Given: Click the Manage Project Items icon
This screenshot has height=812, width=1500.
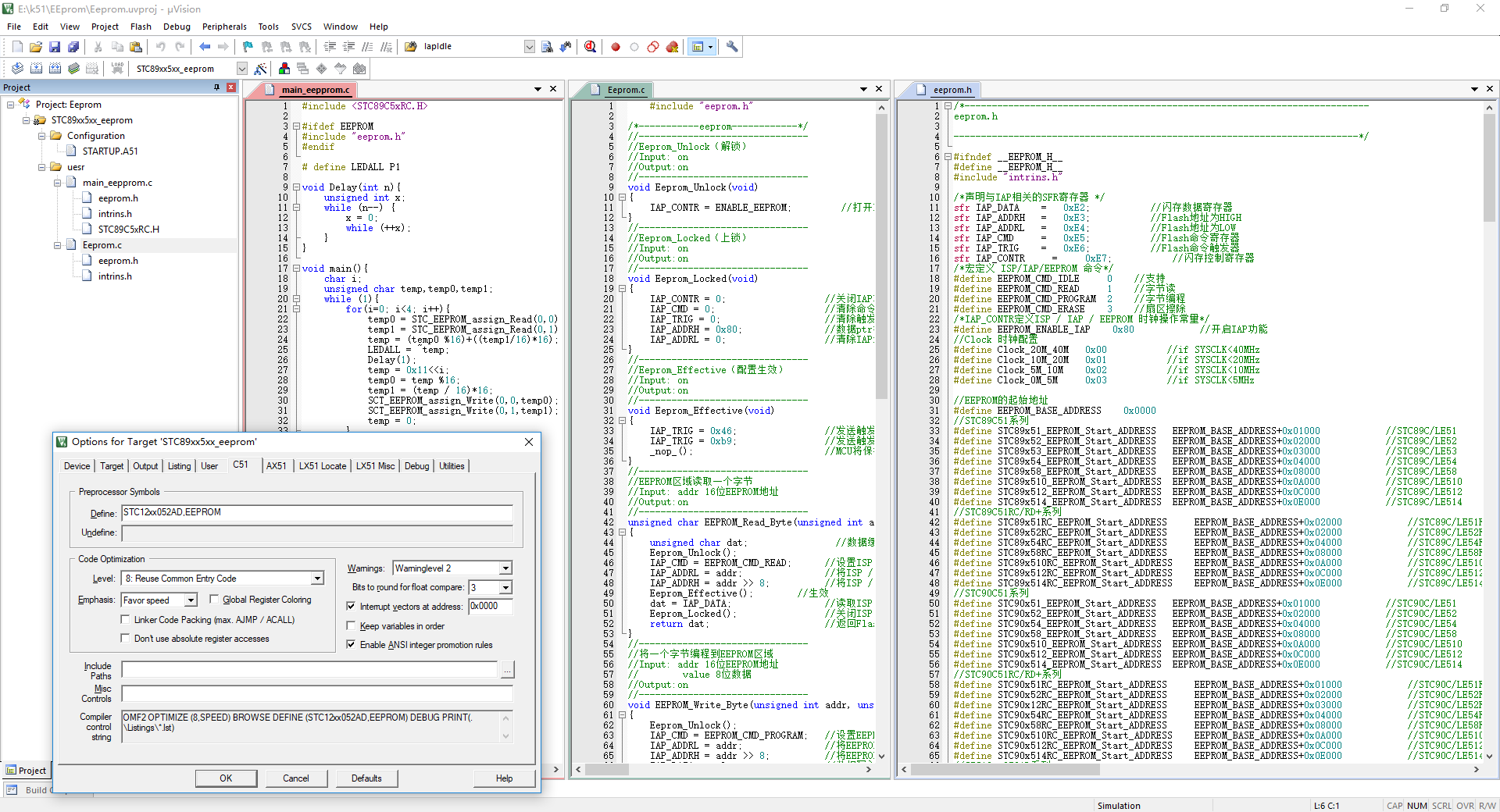Looking at the screenshot, I should pyautogui.click(x=284, y=69).
